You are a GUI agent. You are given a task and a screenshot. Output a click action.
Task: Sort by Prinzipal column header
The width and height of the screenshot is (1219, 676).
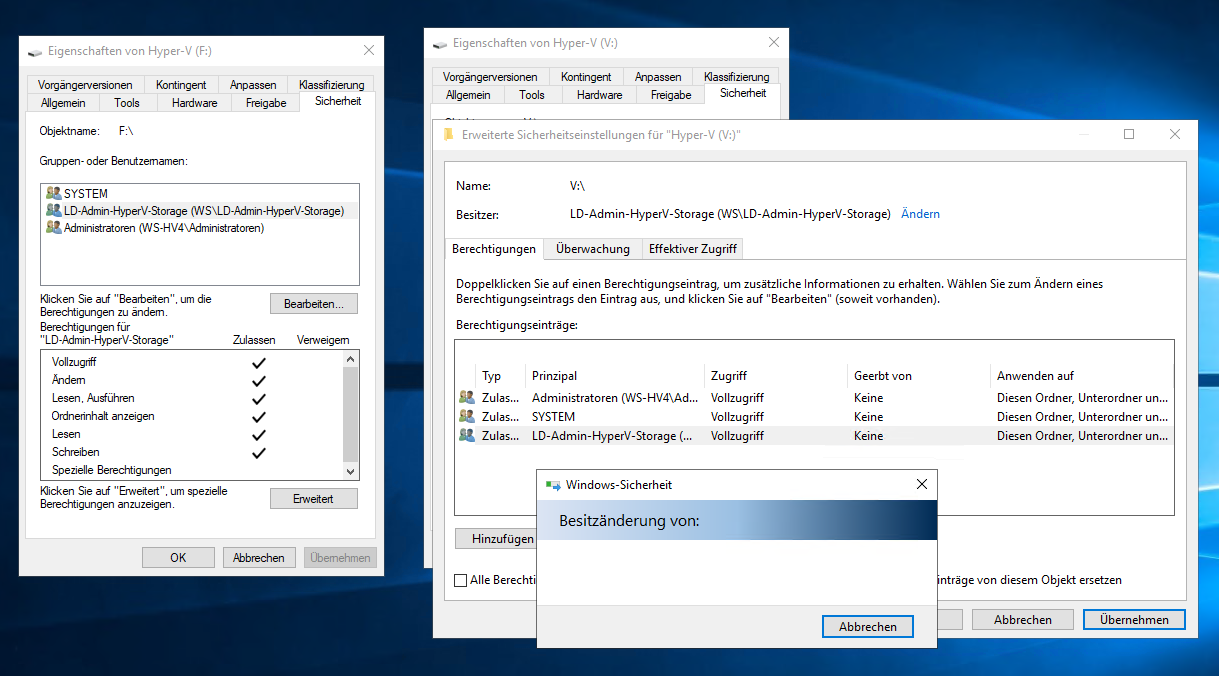615,376
